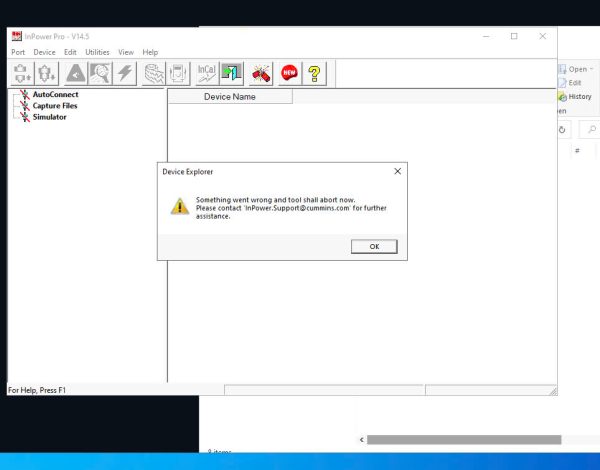The image size is (600, 470).
Task: Click the error message text in dialog
Action: (291, 208)
